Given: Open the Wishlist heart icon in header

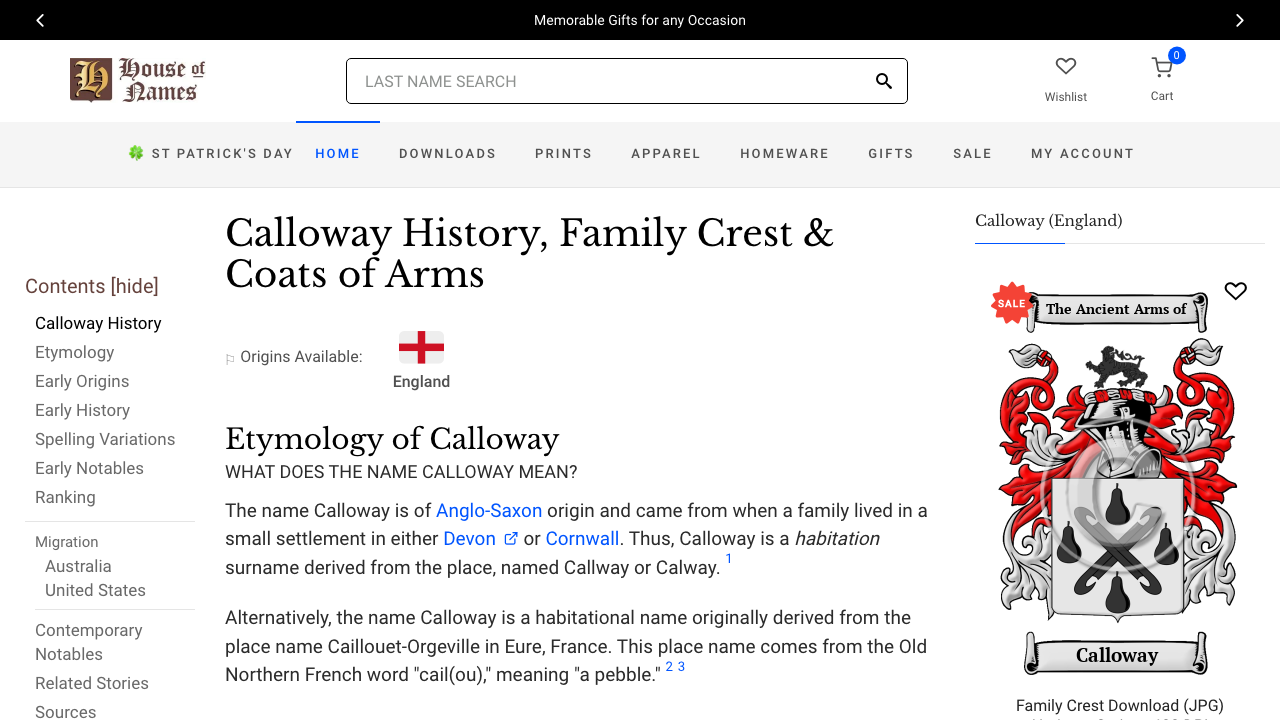Looking at the screenshot, I should pos(1065,66).
